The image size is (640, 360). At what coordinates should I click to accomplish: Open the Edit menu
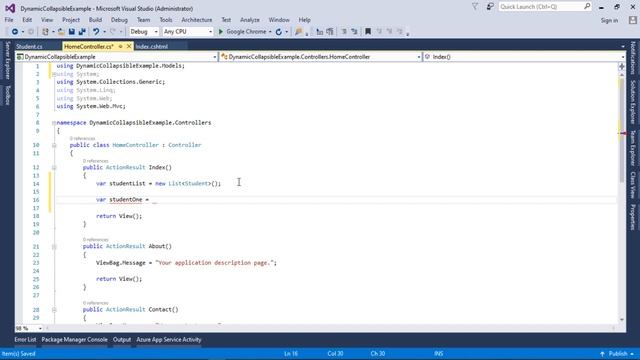[27, 20]
